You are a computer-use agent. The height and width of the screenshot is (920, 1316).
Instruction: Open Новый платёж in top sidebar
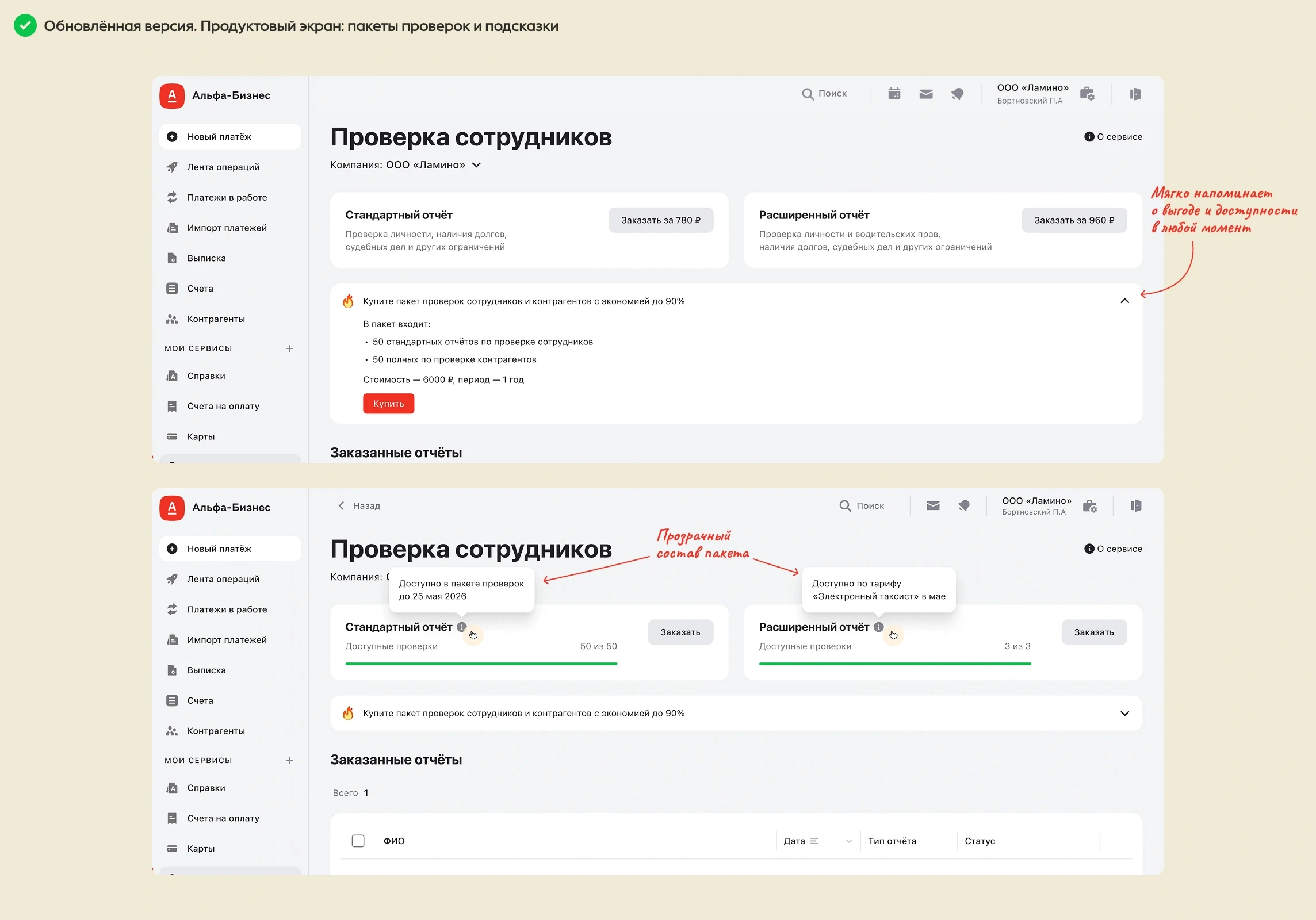click(x=230, y=137)
